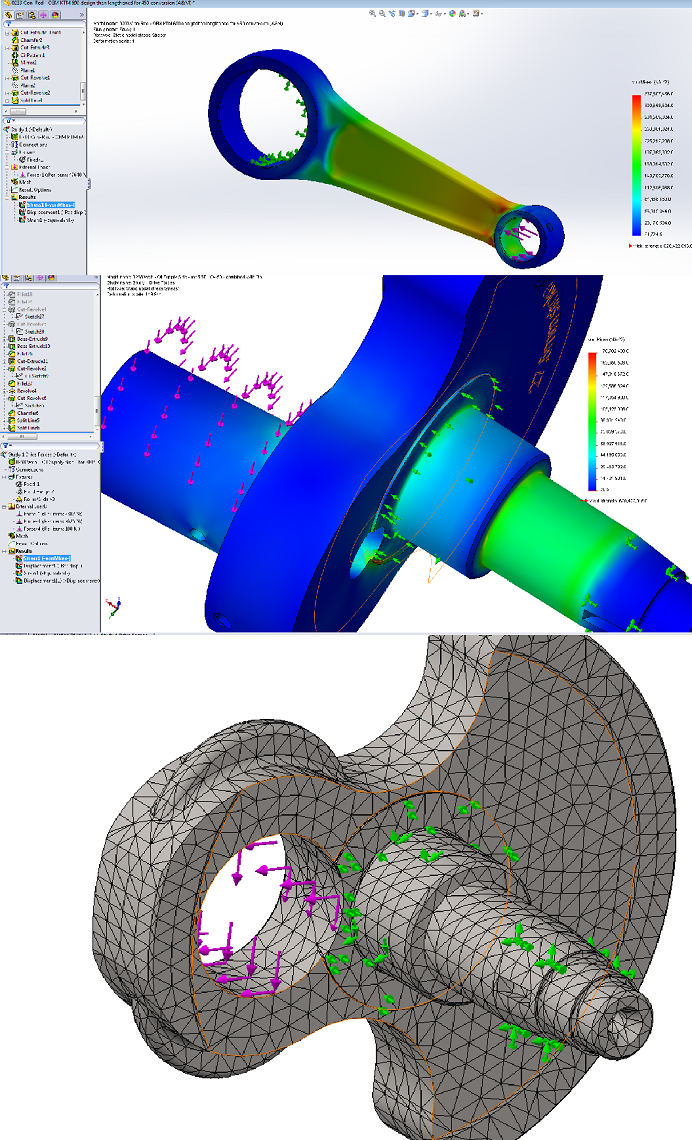The image size is (692, 1140).
Task: Click yield strength marker under con rod legend
Action: point(630,246)
